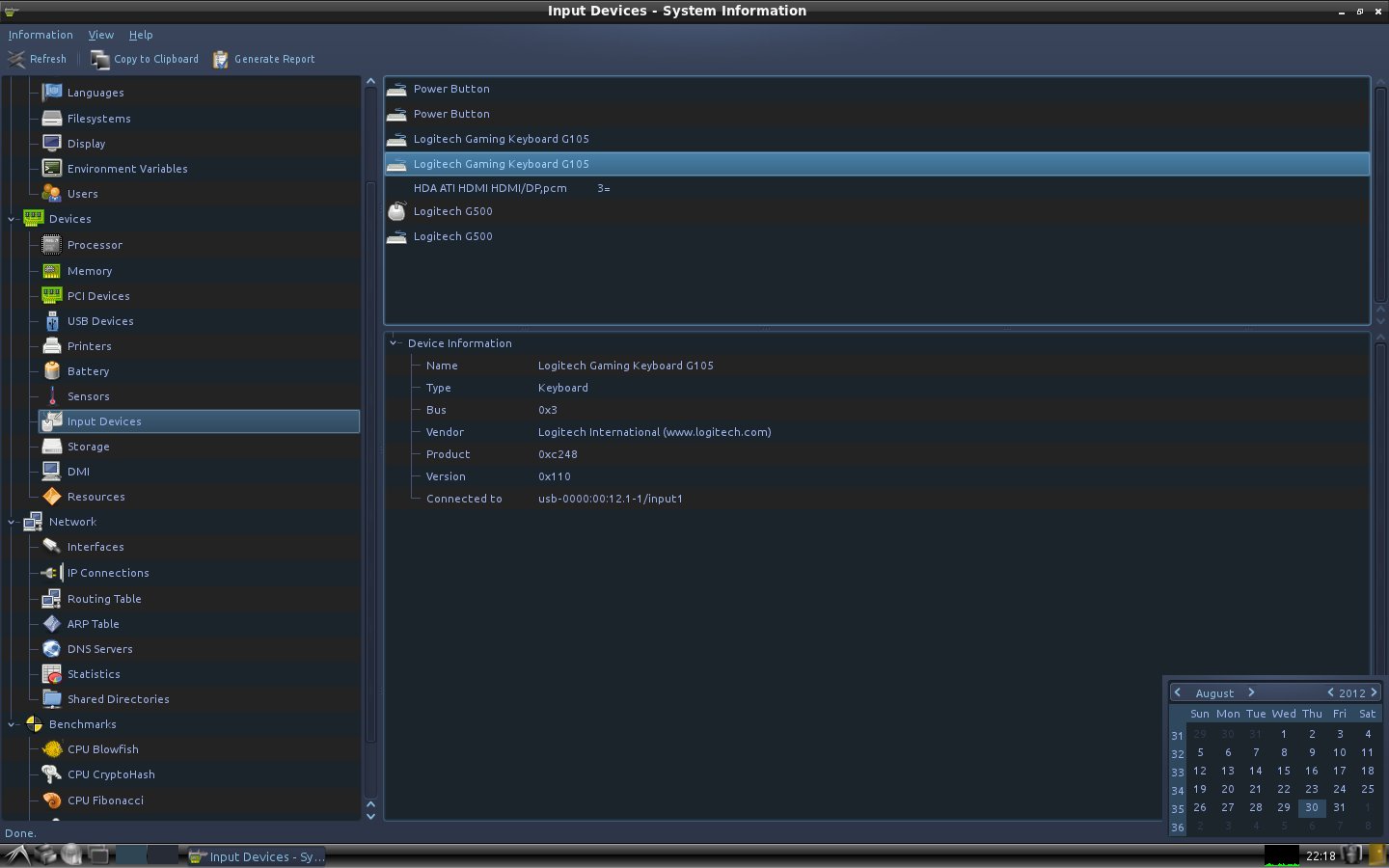1389x868 pixels.
Task: Collapse the Device Information section
Action: coord(394,343)
